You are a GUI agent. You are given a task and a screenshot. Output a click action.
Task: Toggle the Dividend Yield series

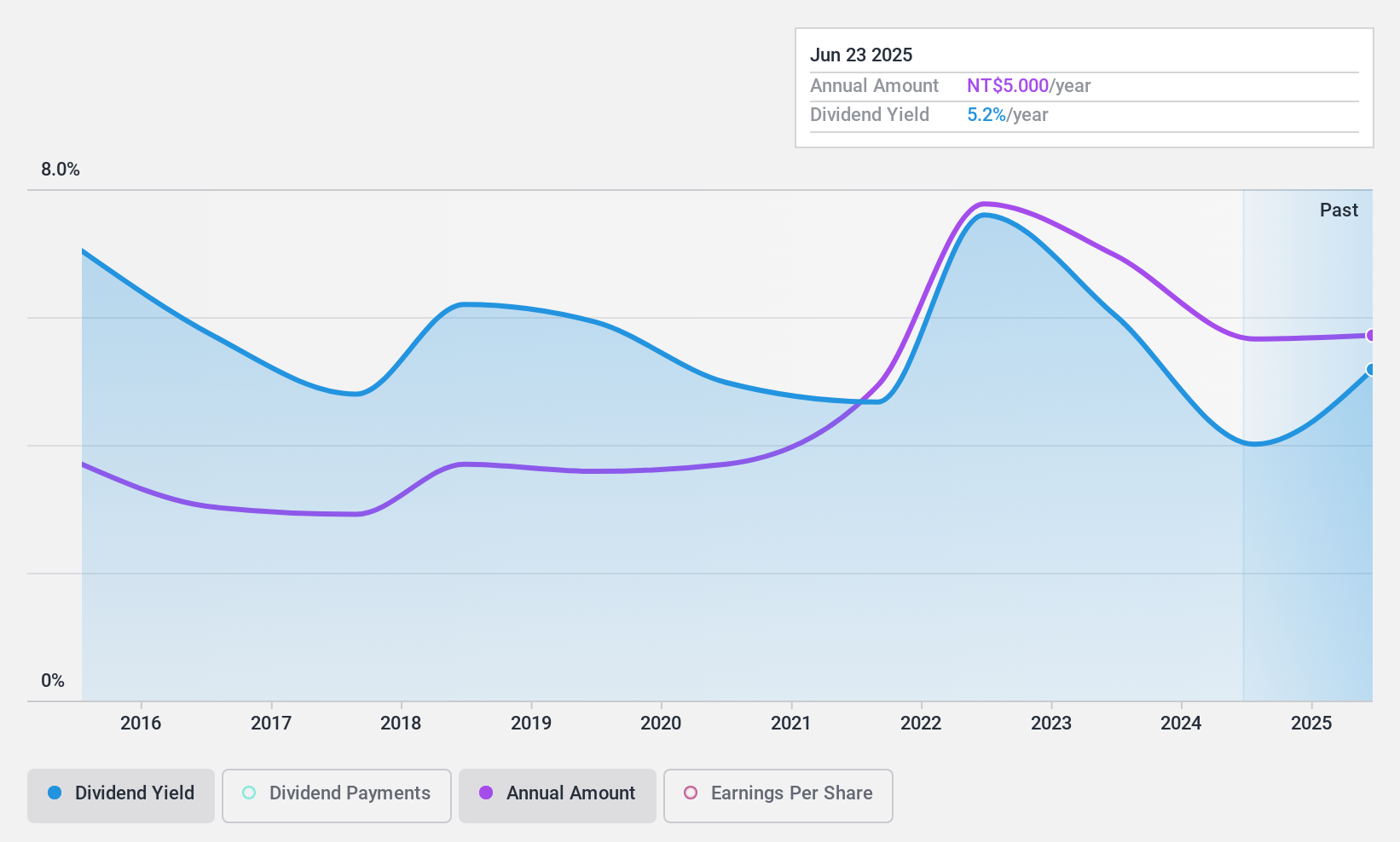point(121,796)
